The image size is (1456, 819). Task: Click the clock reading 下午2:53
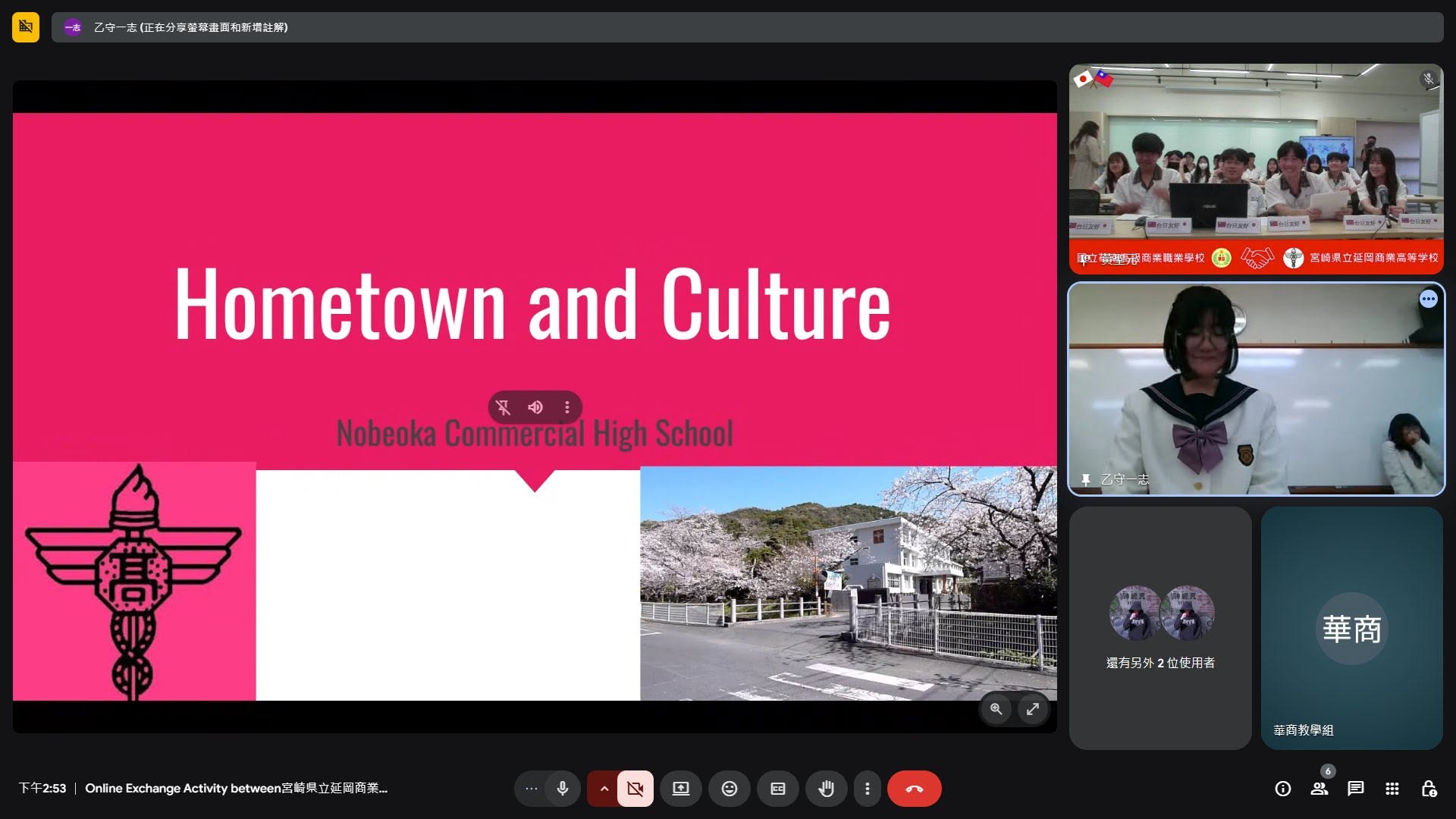click(x=42, y=789)
